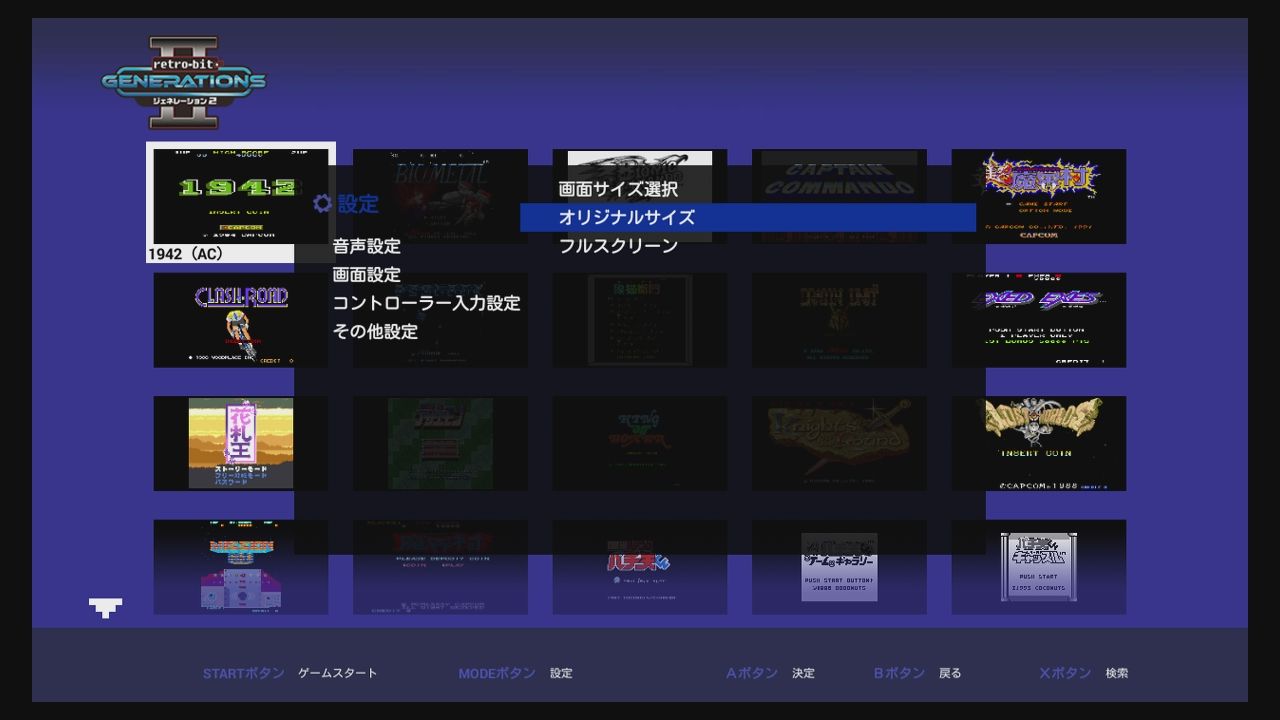Pick the Clash-Road game thumbnail

(240, 320)
